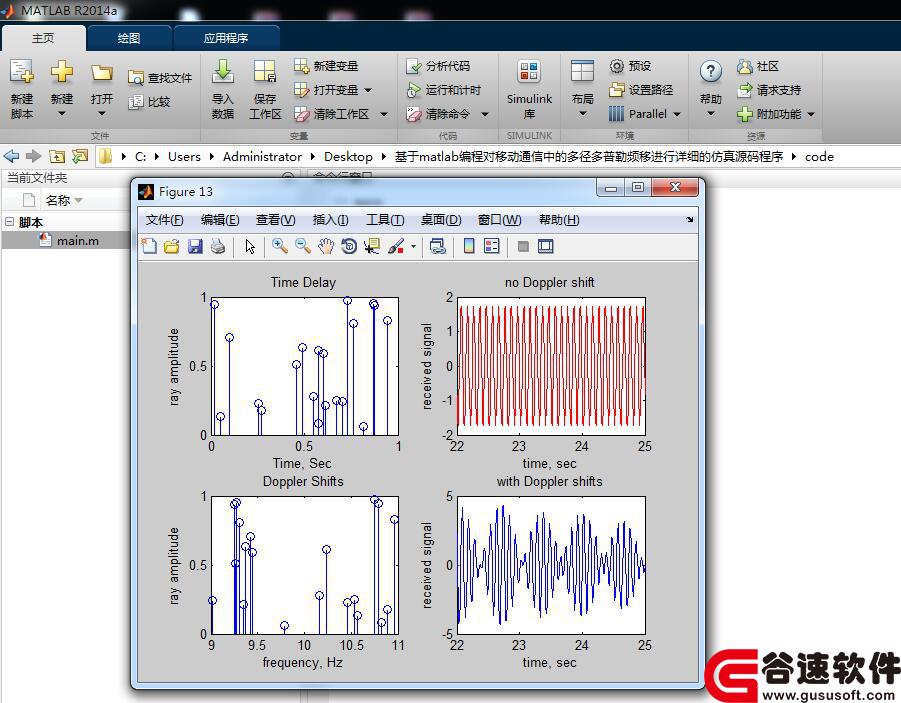This screenshot has width=901, height=703.
Task: Click New Variable (新建变量) button
Action: tap(326, 66)
